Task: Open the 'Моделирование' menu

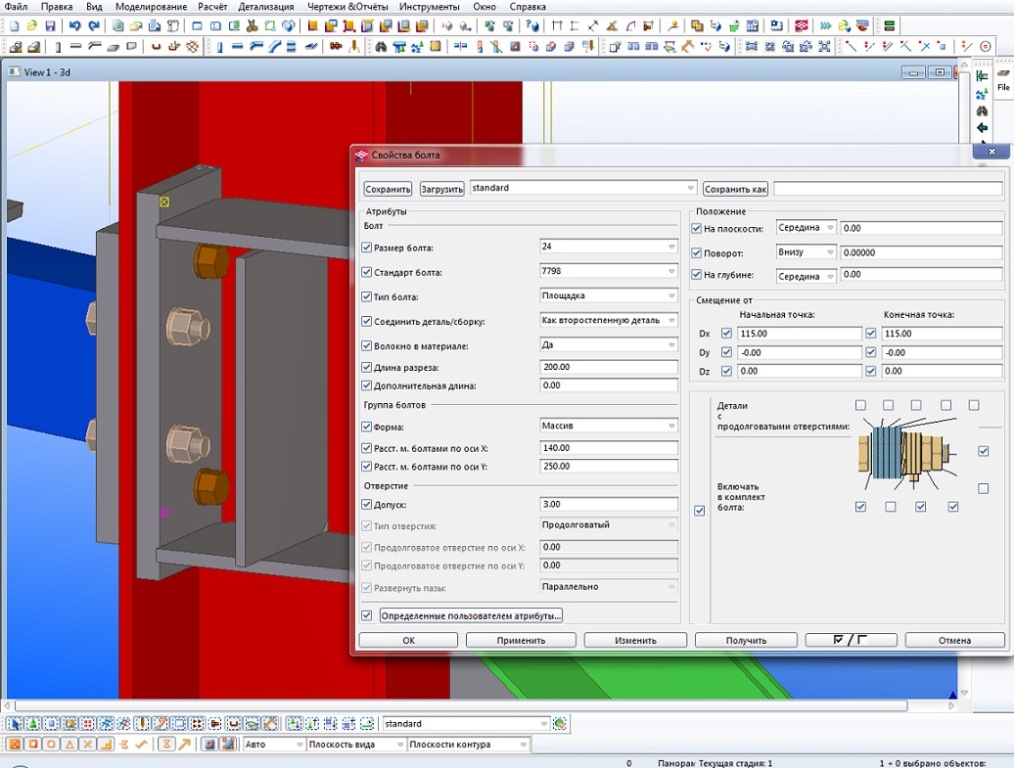Action: pos(151,7)
